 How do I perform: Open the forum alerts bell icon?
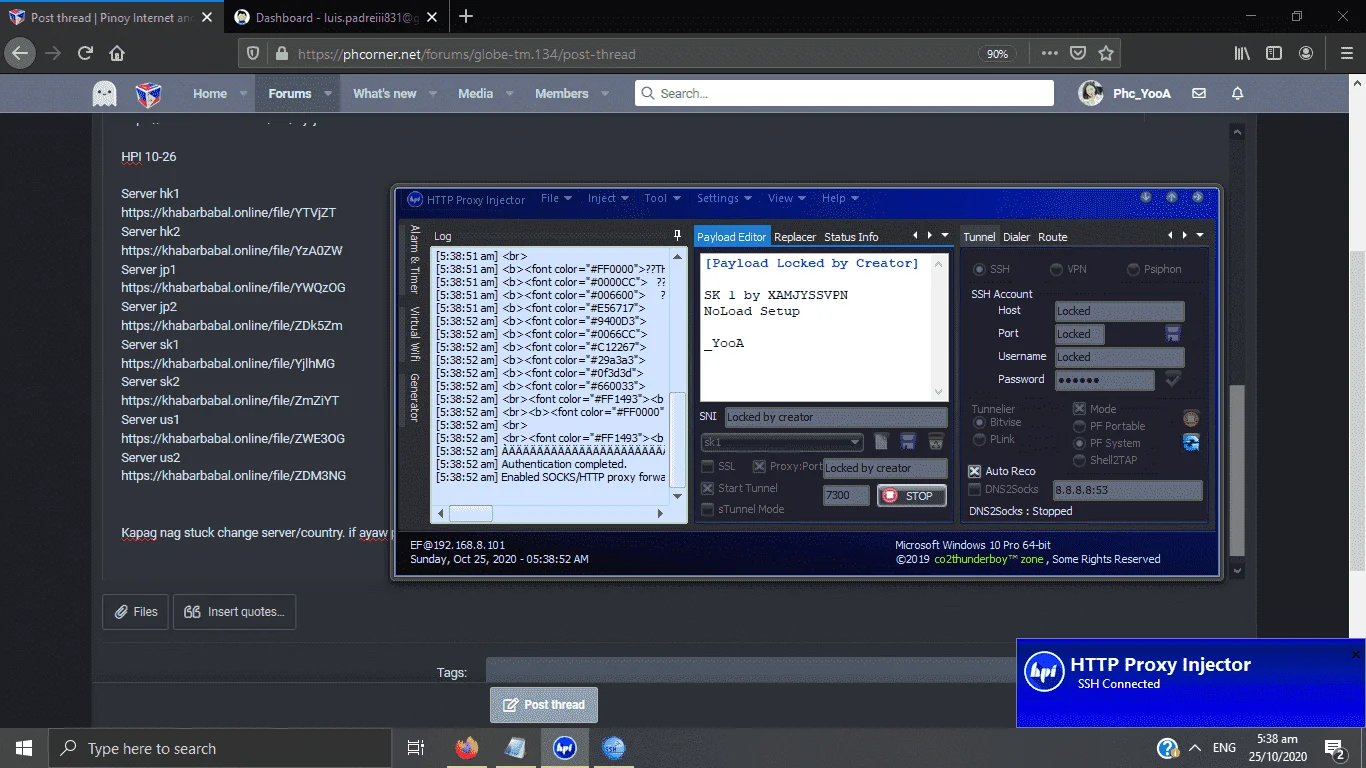(1237, 93)
